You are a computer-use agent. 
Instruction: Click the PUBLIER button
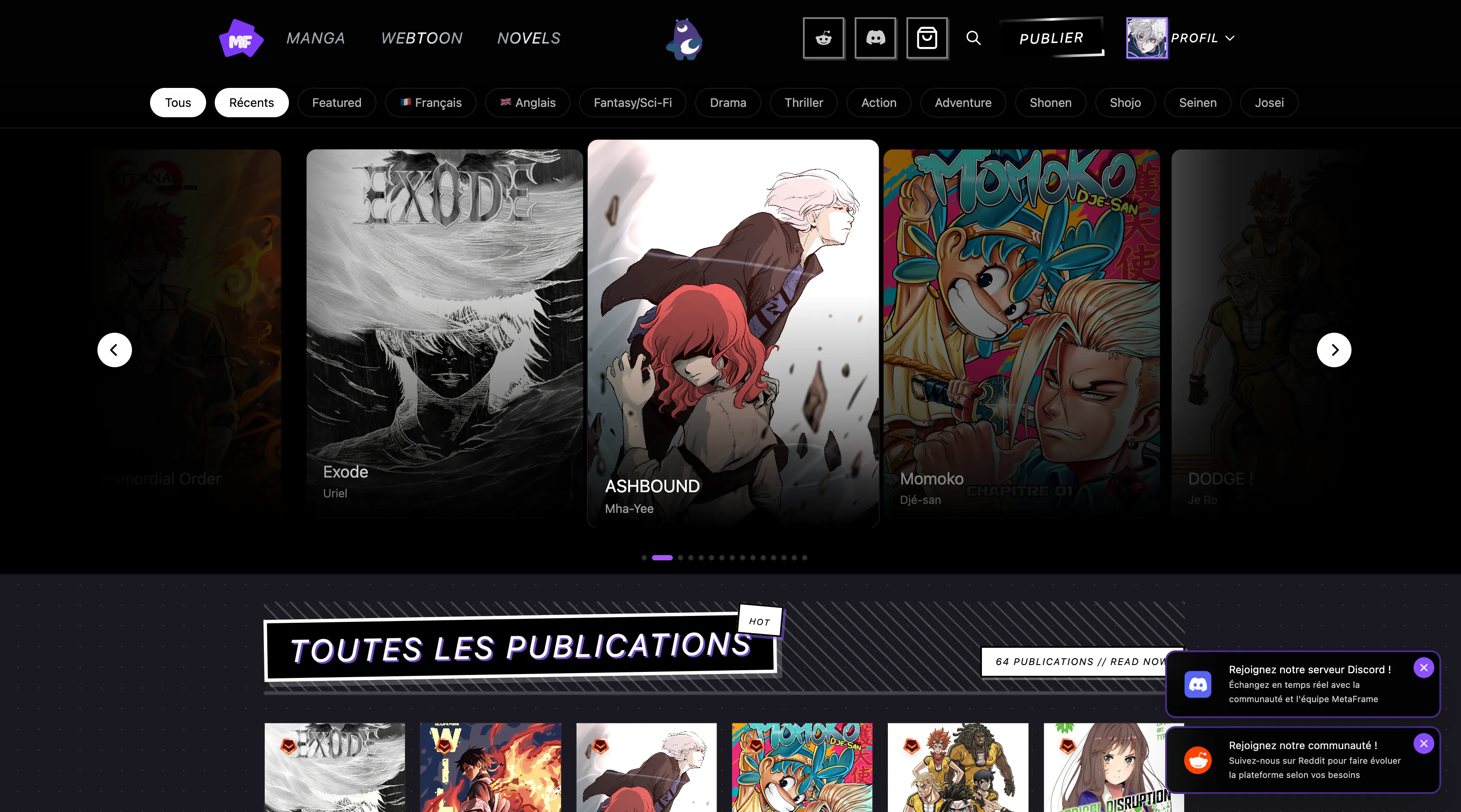click(x=1051, y=38)
